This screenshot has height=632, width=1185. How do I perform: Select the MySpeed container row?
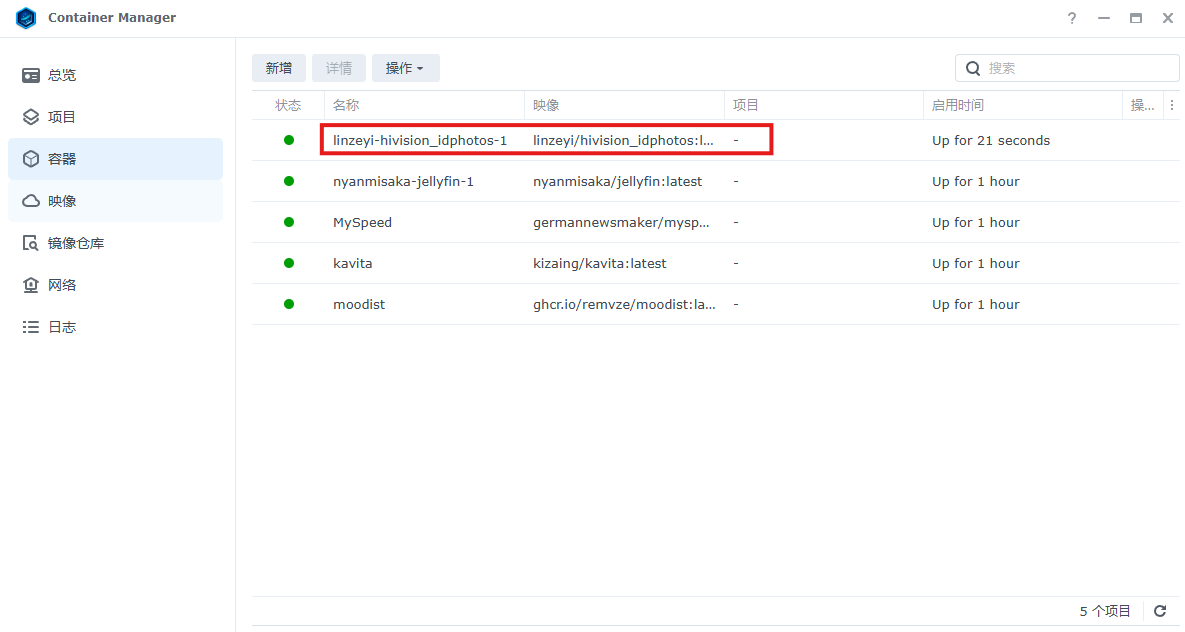click(x=362, y=223)
